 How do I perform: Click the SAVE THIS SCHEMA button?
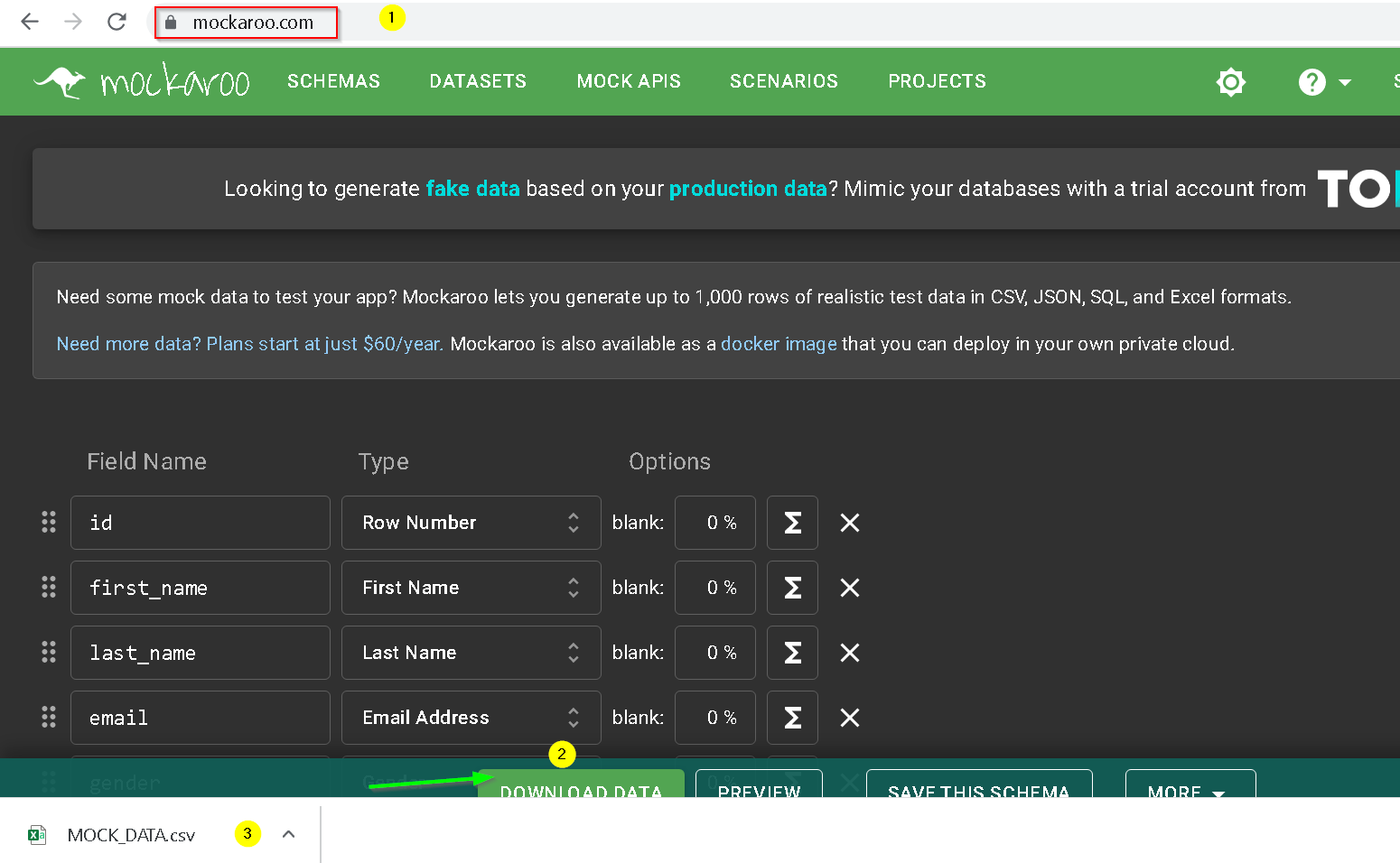tap(979, 784)
